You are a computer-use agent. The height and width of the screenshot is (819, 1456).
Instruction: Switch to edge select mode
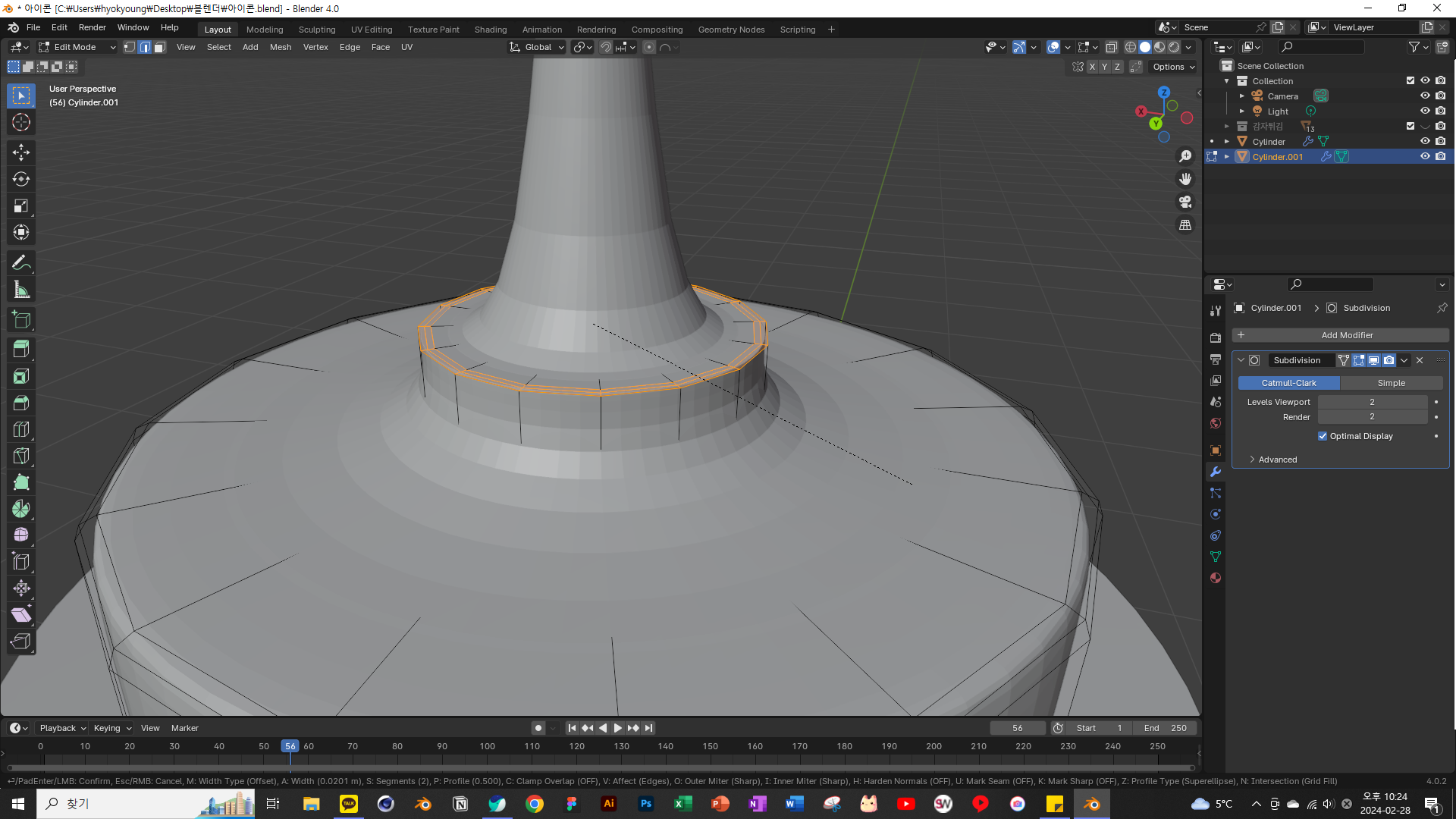[144, 47]
